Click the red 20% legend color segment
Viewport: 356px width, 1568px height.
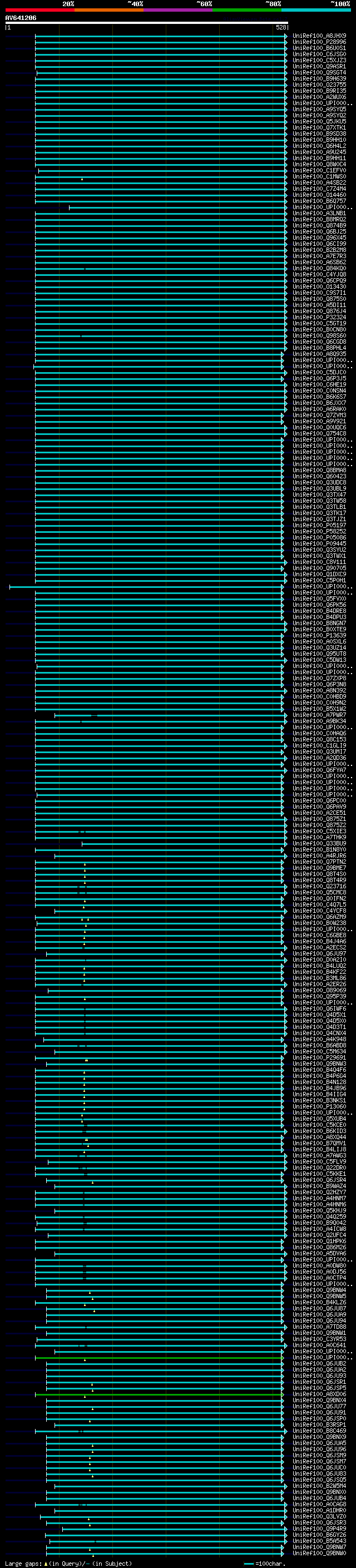[40, 10]
